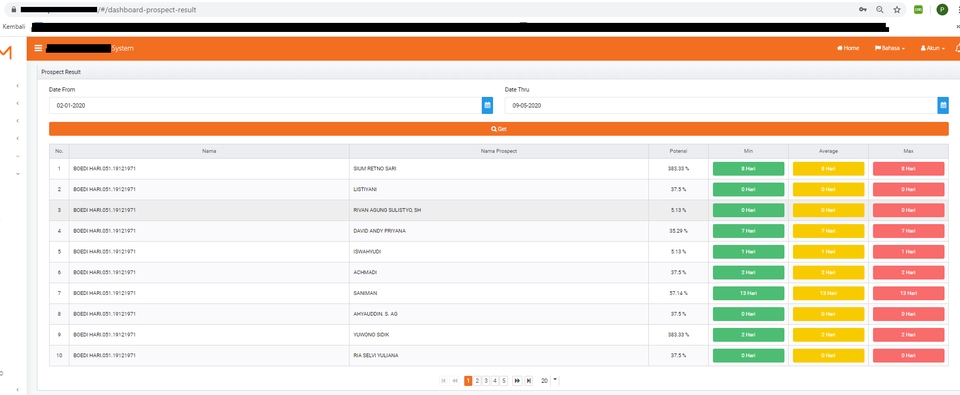Click red Max badge for YUWONO SIDIK row
Screen dimensions: 960x395
(909, 335)
